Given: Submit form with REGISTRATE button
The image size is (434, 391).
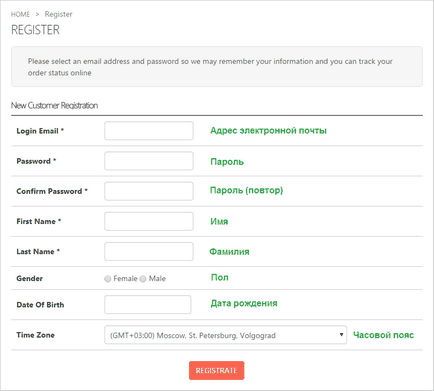Looking at the screenshot, I should tap(217, 370).
